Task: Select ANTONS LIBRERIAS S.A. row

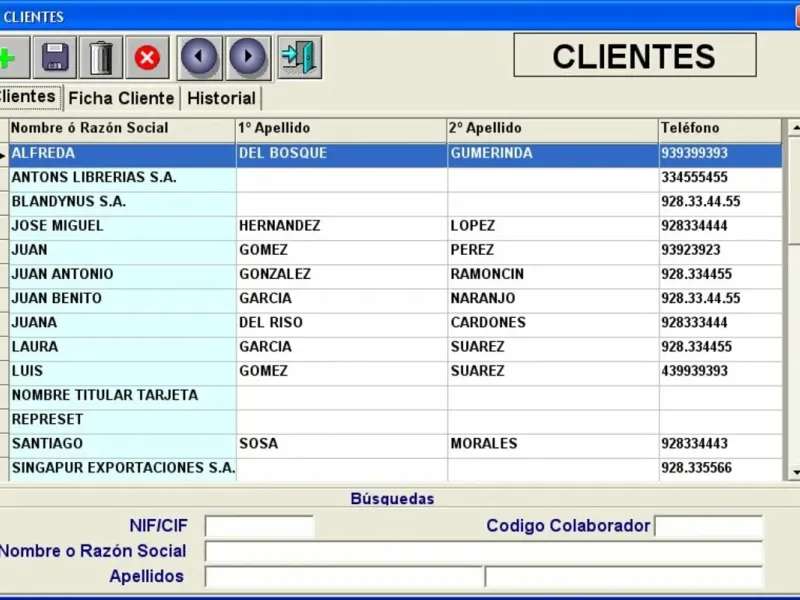Action: 395,178
